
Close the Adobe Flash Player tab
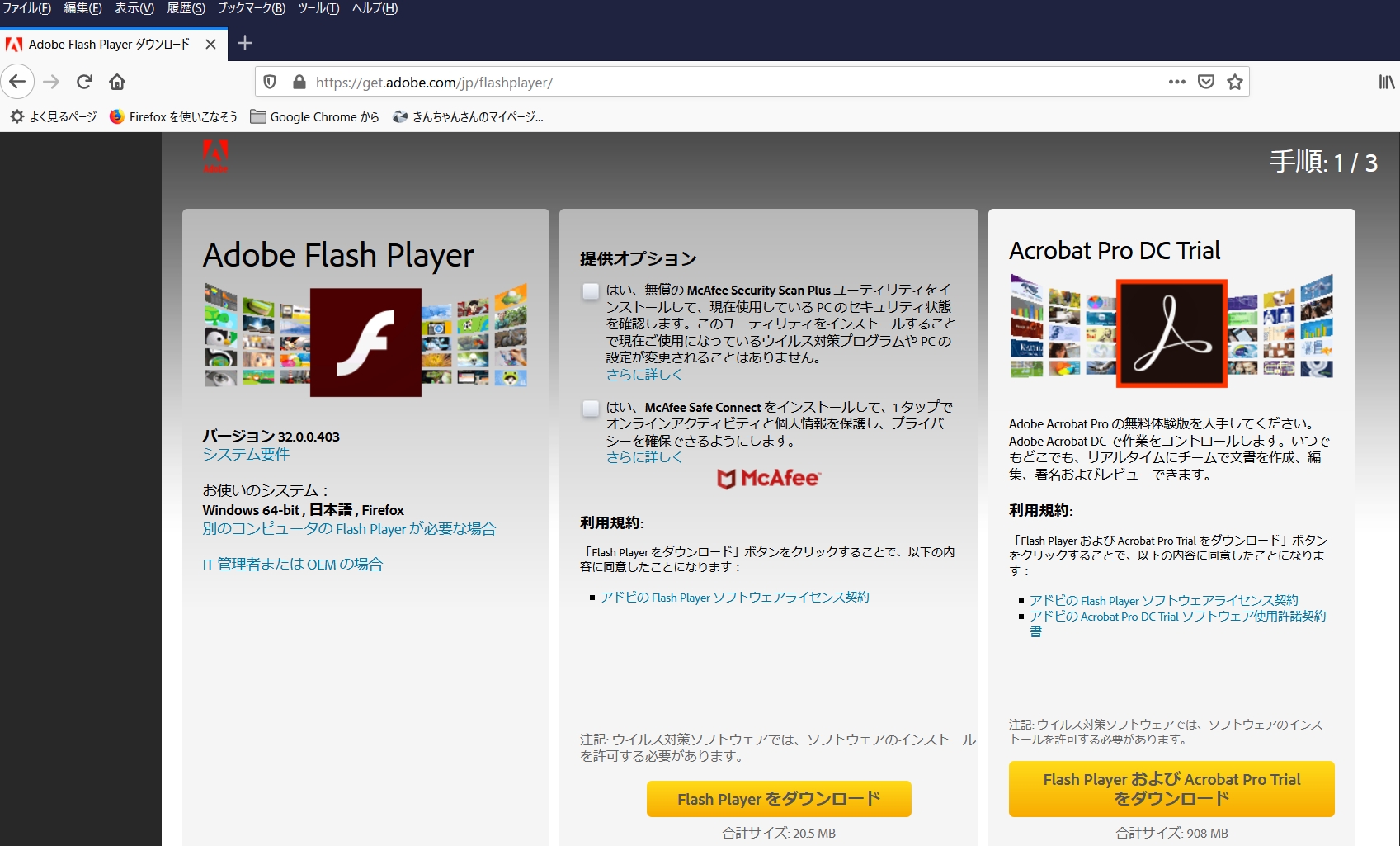[211, 44]
